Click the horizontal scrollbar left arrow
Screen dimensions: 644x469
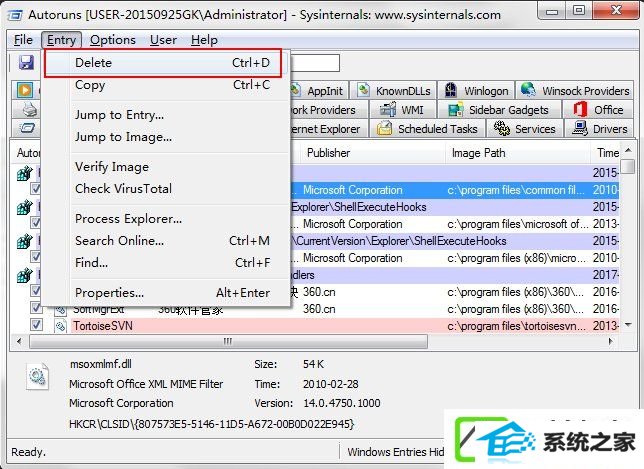19,341
